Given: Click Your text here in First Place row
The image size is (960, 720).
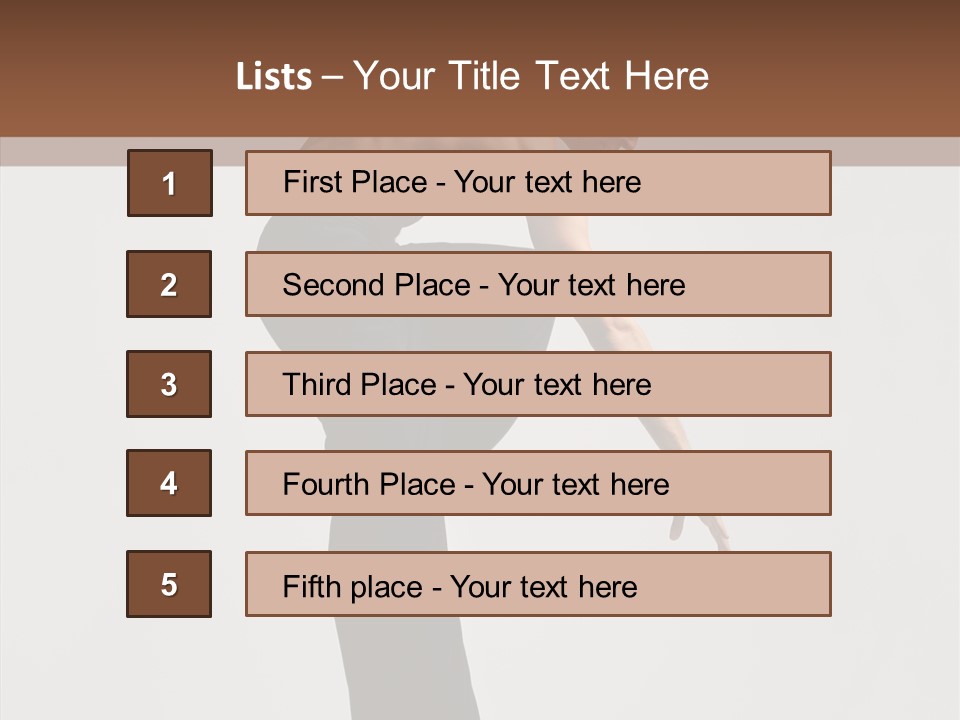Looking at the screenshot, I should coord(547,182).
